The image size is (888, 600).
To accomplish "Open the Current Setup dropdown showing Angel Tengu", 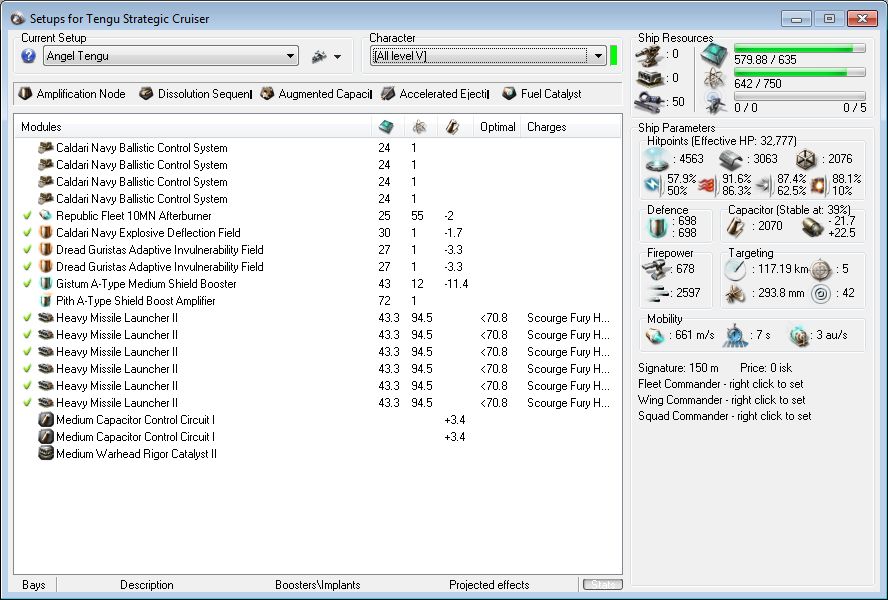I will point(171,56).
